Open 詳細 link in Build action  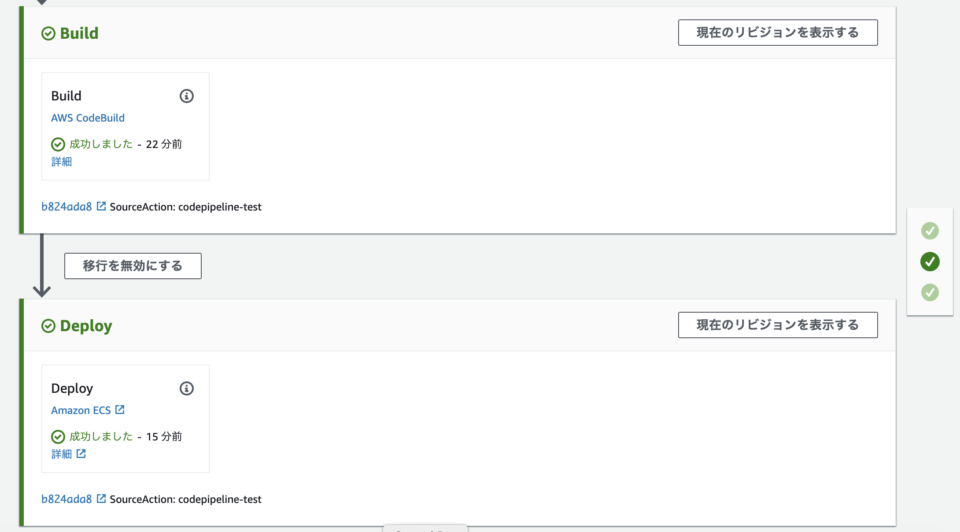pyautogui.click(x=62, y=162)
